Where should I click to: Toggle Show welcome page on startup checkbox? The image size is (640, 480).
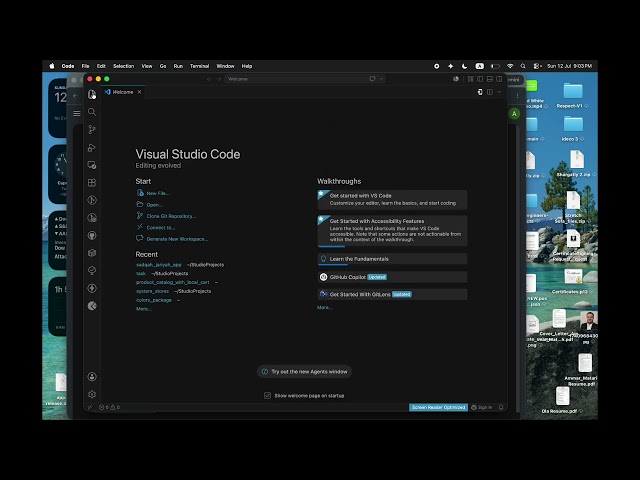[x=267, y=396]
